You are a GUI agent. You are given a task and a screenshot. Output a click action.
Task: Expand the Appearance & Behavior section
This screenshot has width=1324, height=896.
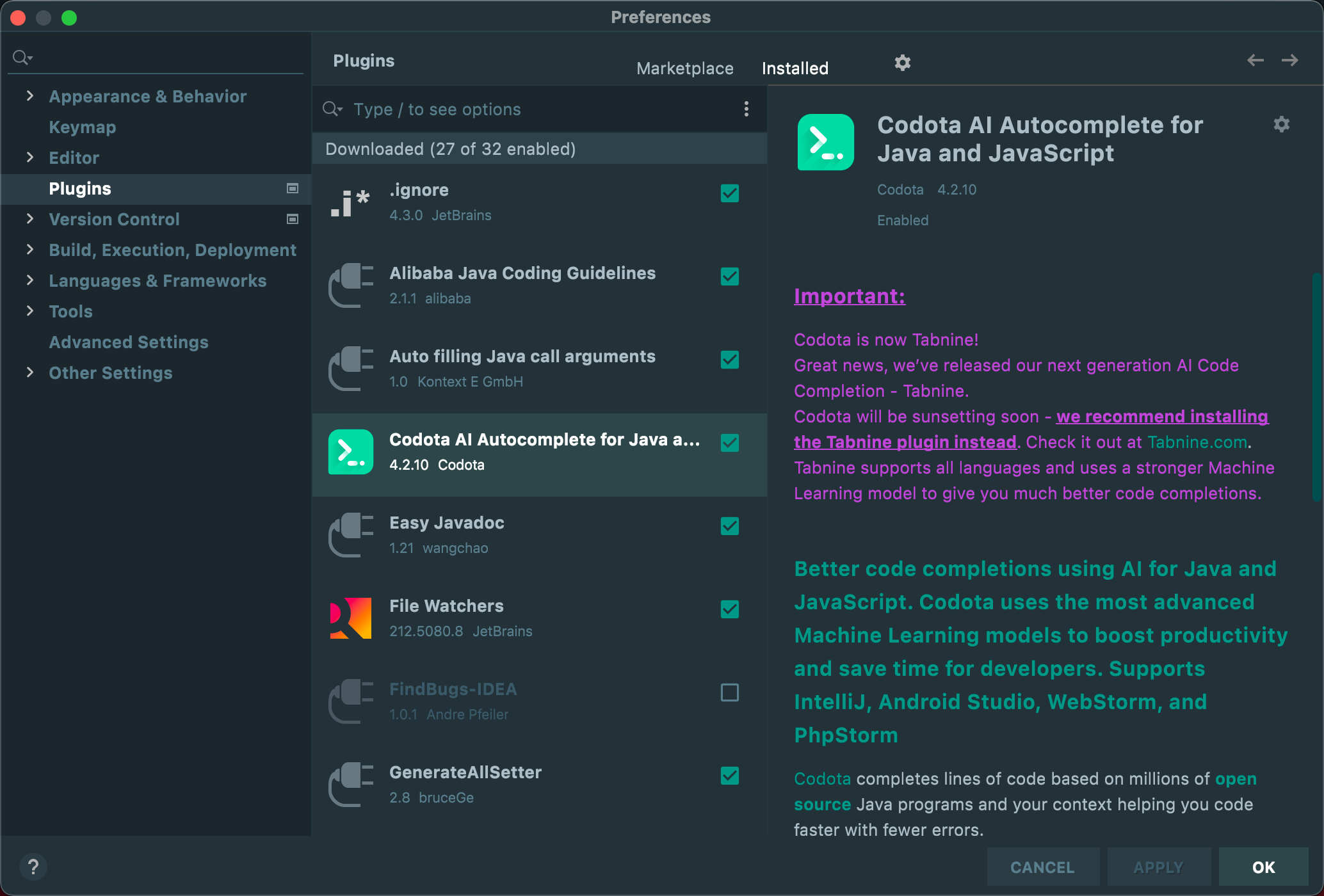pos(29,96)
